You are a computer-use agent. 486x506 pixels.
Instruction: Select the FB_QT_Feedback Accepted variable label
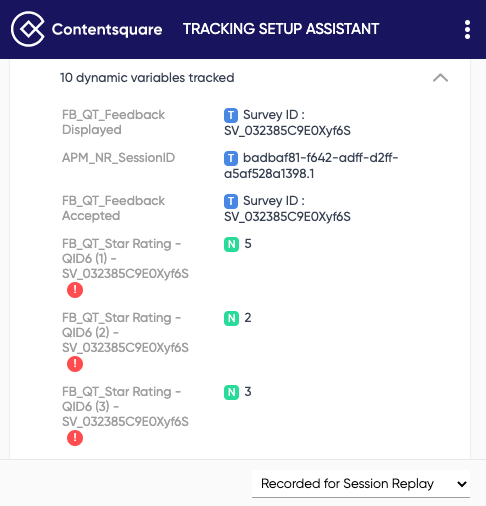pyautogui.click(x=113, y=208)
